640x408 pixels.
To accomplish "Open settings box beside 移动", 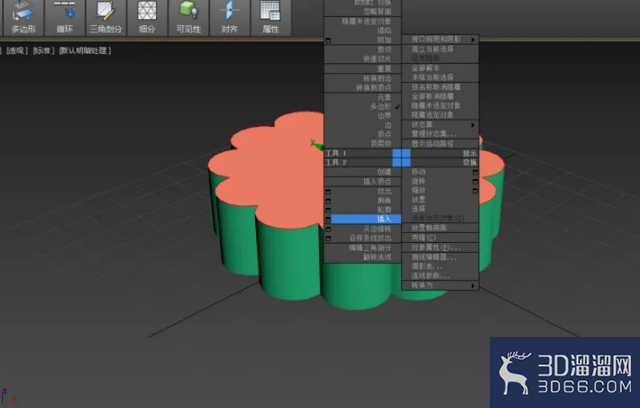I will [x=475, y=172].
